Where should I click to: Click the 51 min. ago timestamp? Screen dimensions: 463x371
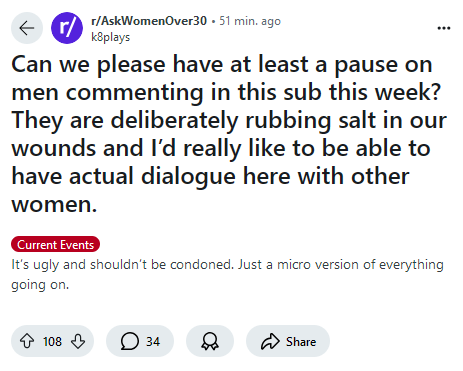(x=250, y=21)
